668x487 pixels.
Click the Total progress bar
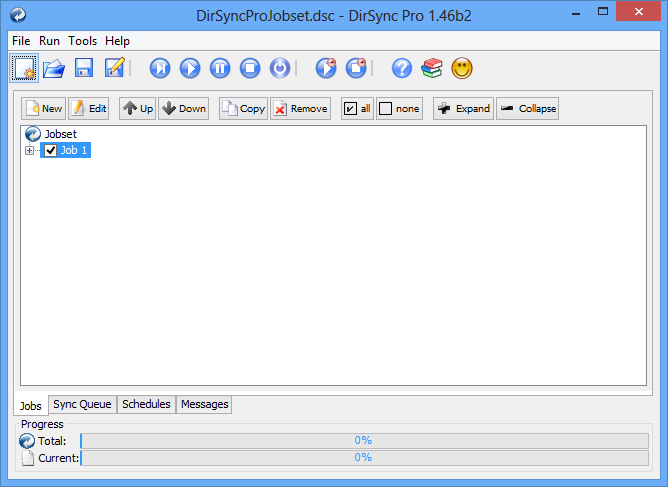(365, 441)
